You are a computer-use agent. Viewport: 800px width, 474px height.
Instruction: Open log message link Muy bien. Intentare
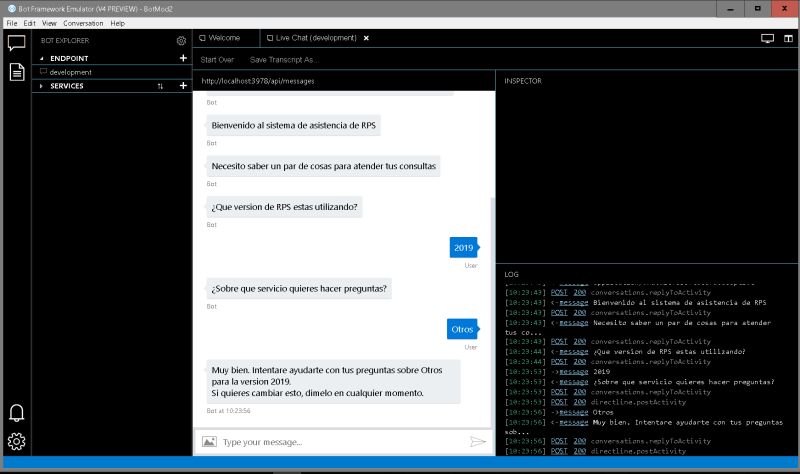tap(573, 422)
